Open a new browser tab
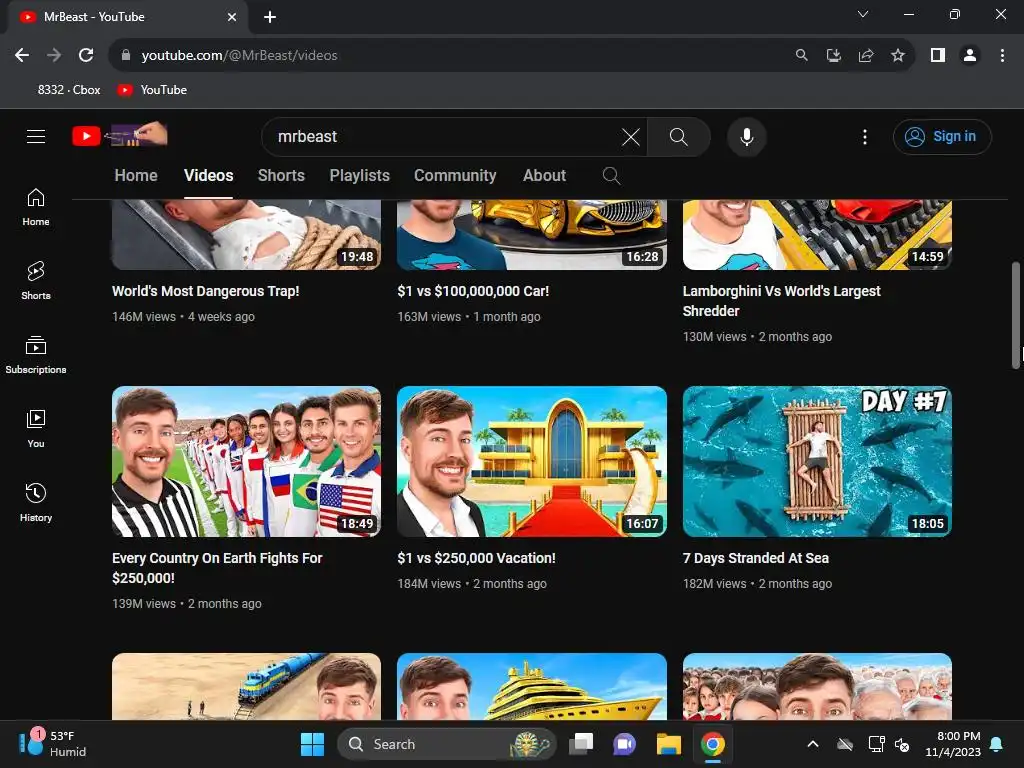Viewport: 1024px width, 768px height. (x=270, y=17)
